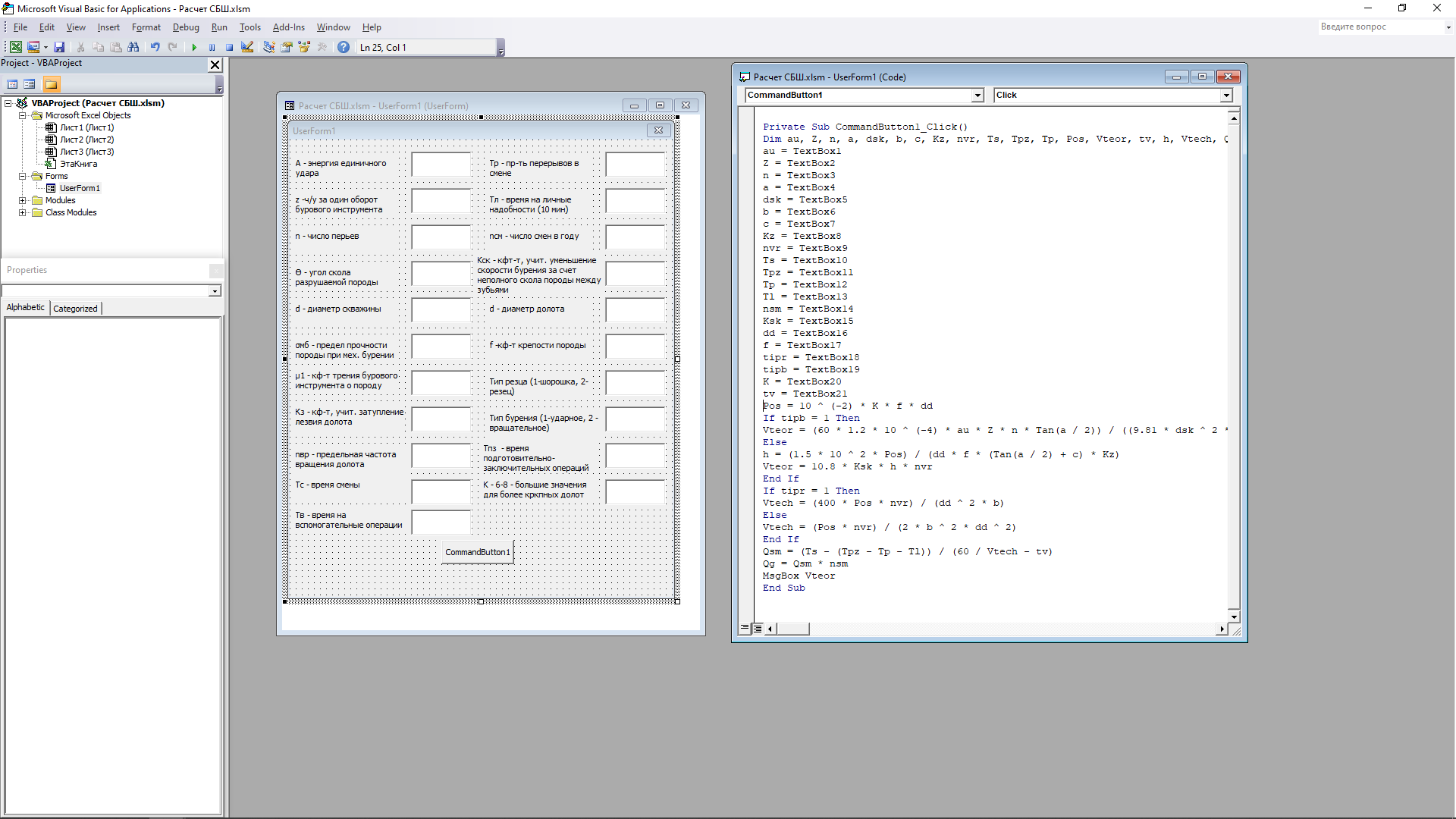Open Project Explorer toolbar icon
This screenshot has width=1456, height=819.
[x=268, y=47]
